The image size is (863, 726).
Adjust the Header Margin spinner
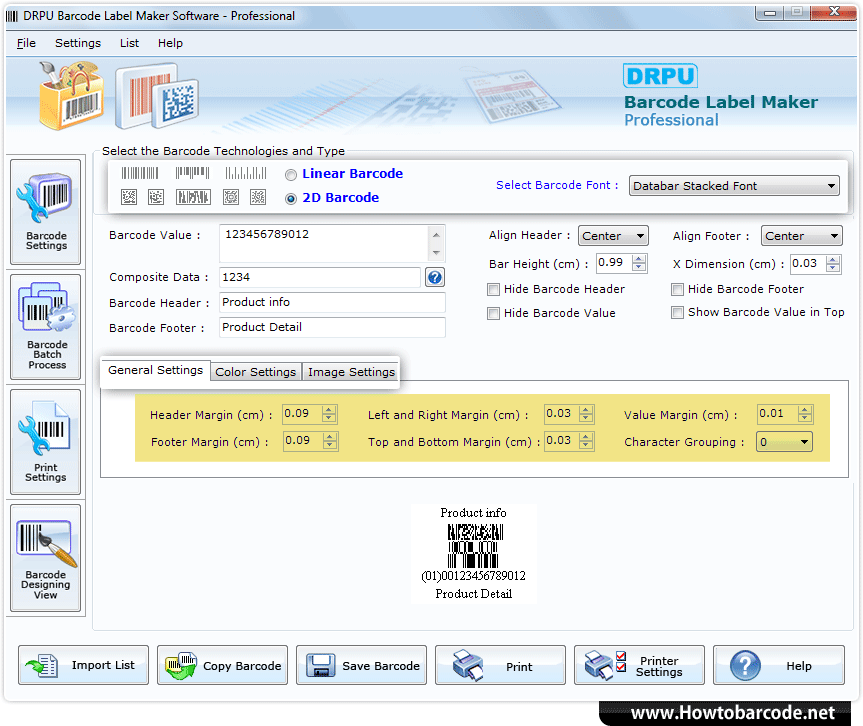329,414
